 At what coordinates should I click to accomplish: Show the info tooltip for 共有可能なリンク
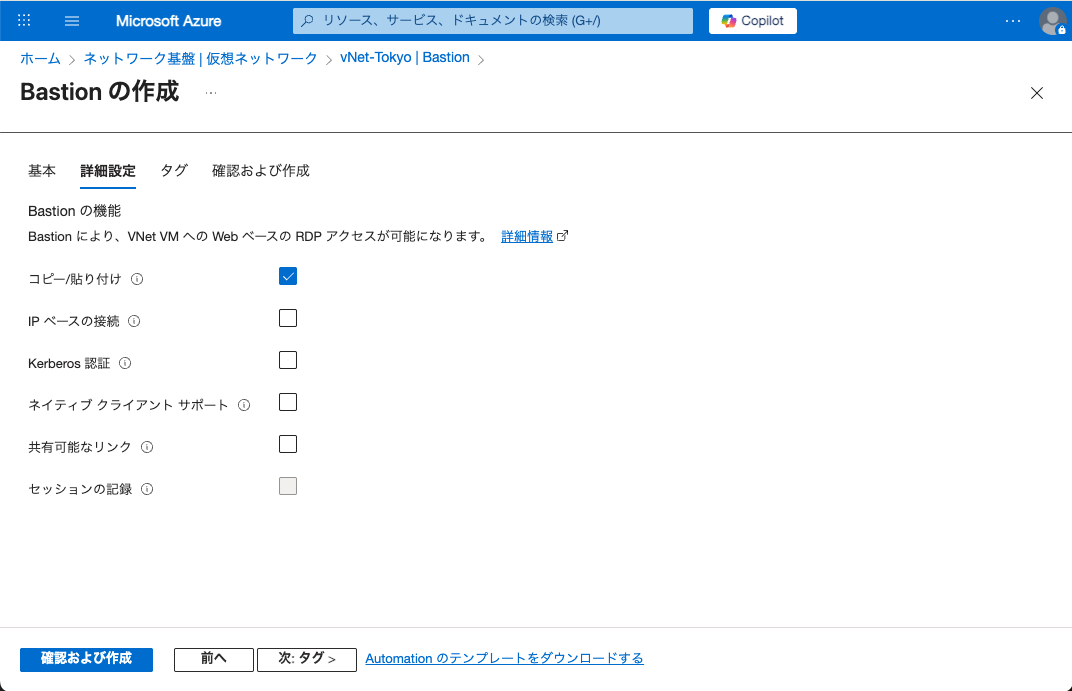pos(148,447)
